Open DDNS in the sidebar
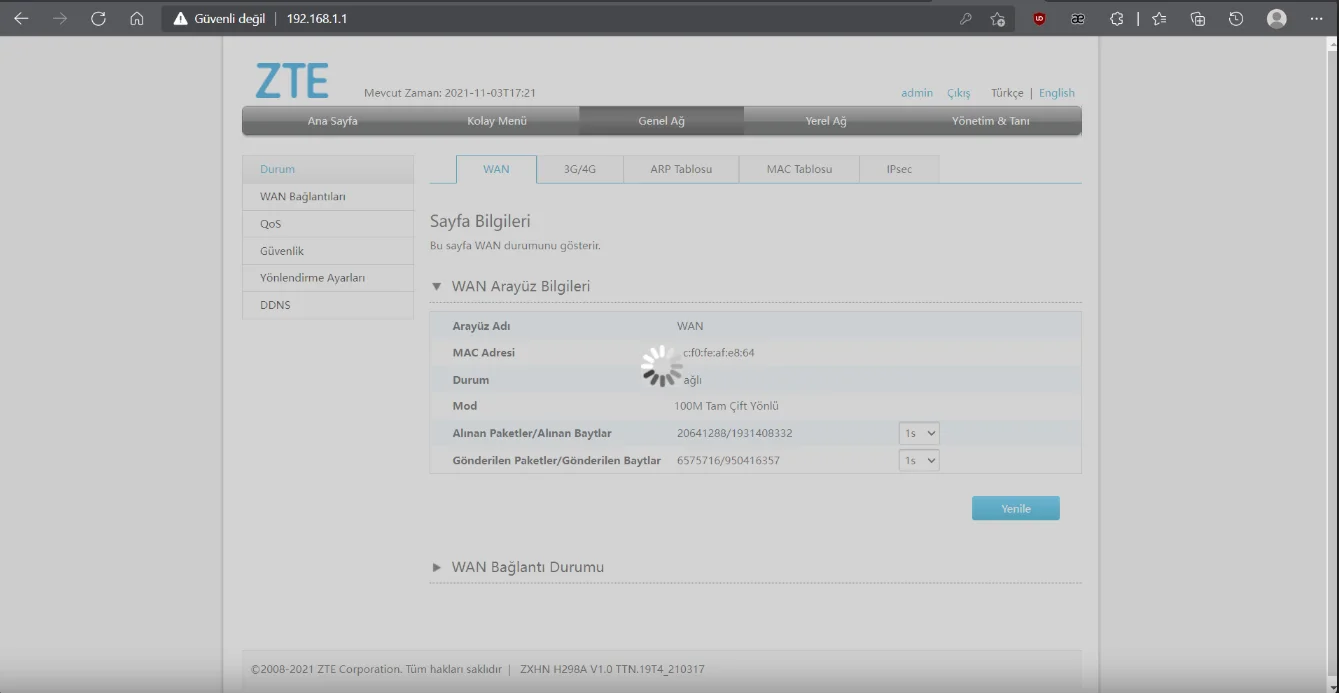1339x693 pixels. pyautogui.click(x=328, y=305)
